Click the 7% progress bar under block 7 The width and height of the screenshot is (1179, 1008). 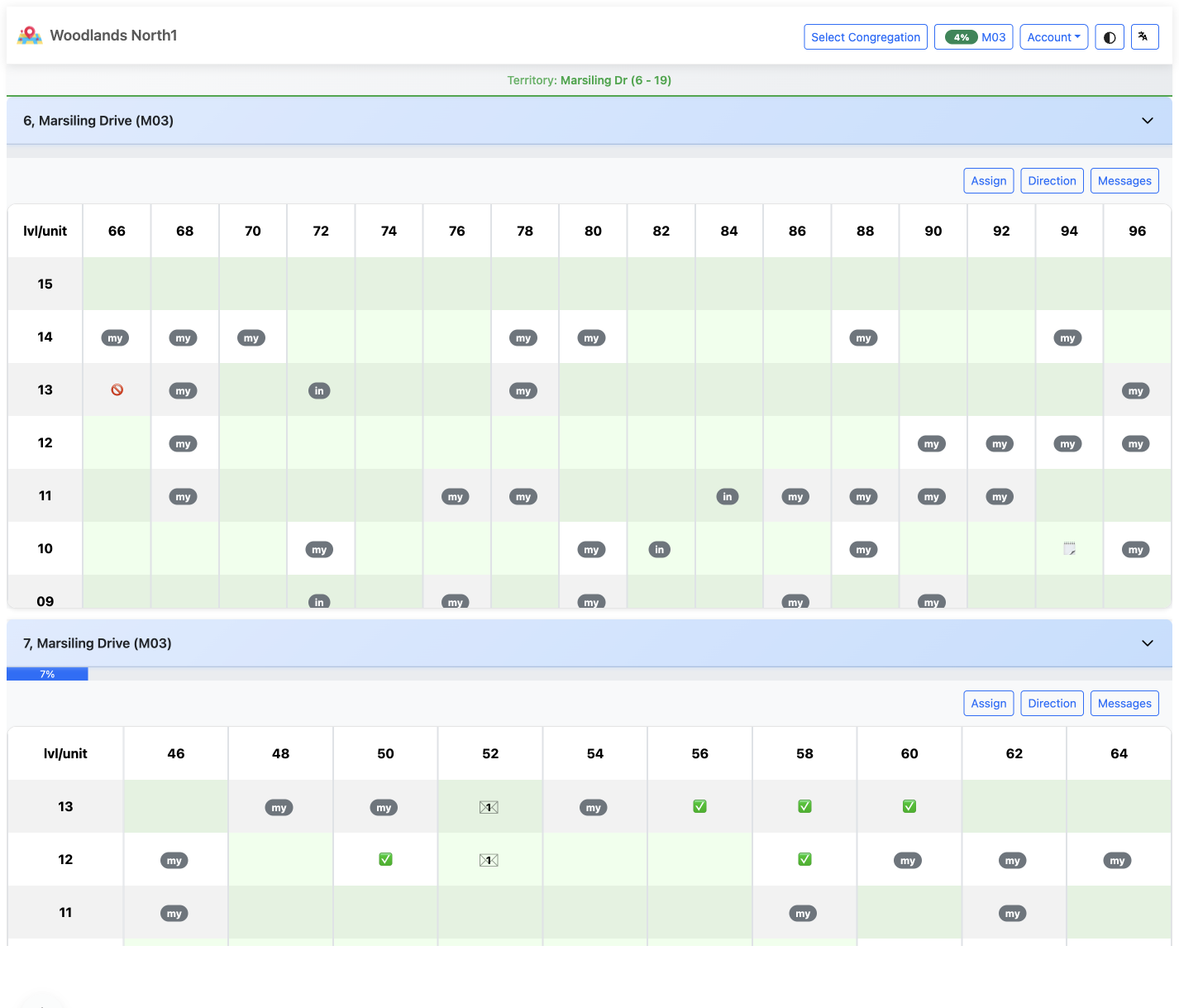(x=47, y=674)
